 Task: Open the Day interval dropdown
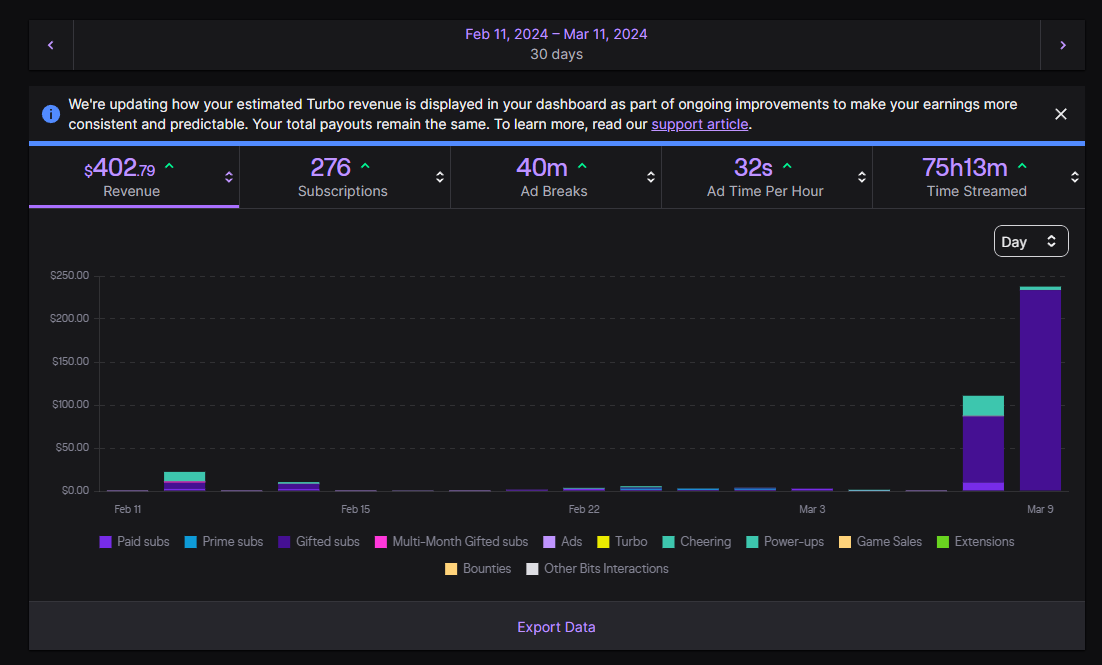pyautogui.click(x=1030, y=241)
